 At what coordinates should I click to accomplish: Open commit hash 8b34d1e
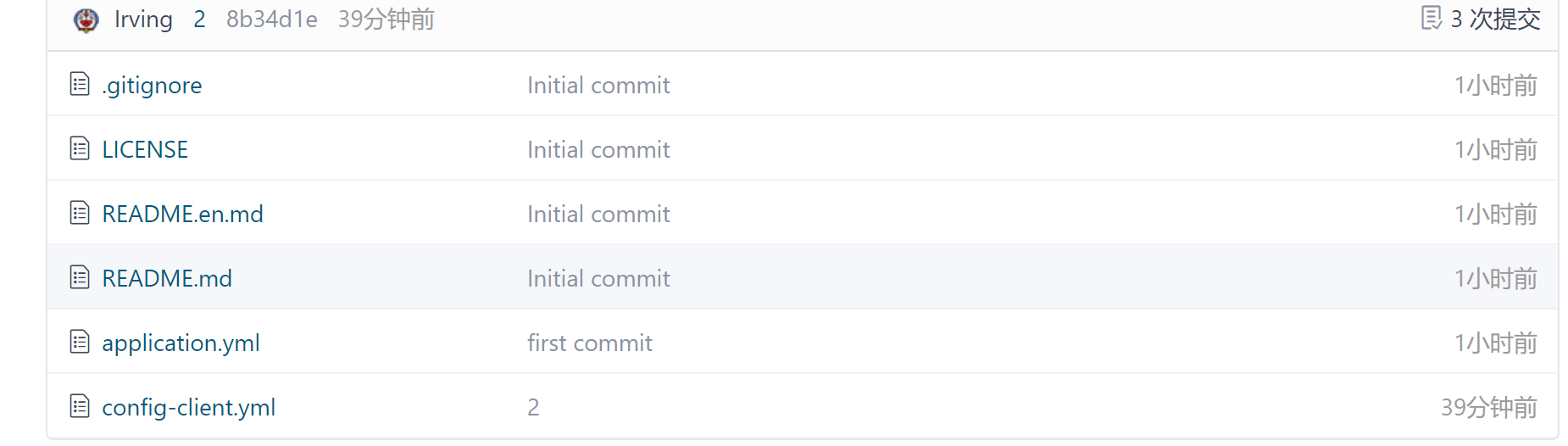tap(271, 20)
